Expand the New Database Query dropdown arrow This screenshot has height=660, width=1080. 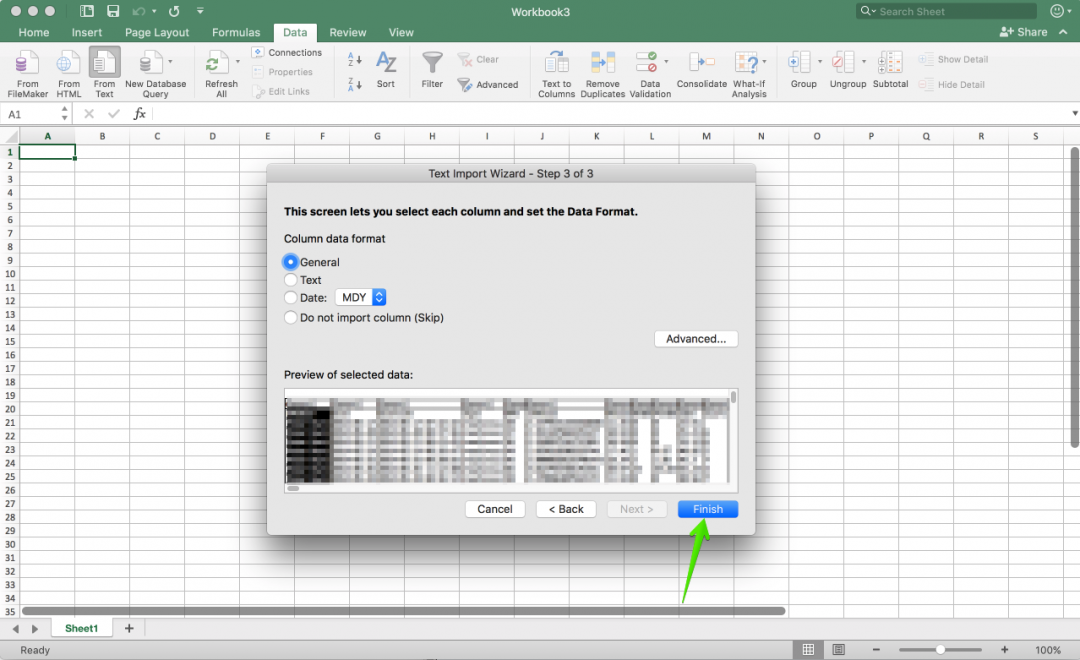(x=170, y=62)
